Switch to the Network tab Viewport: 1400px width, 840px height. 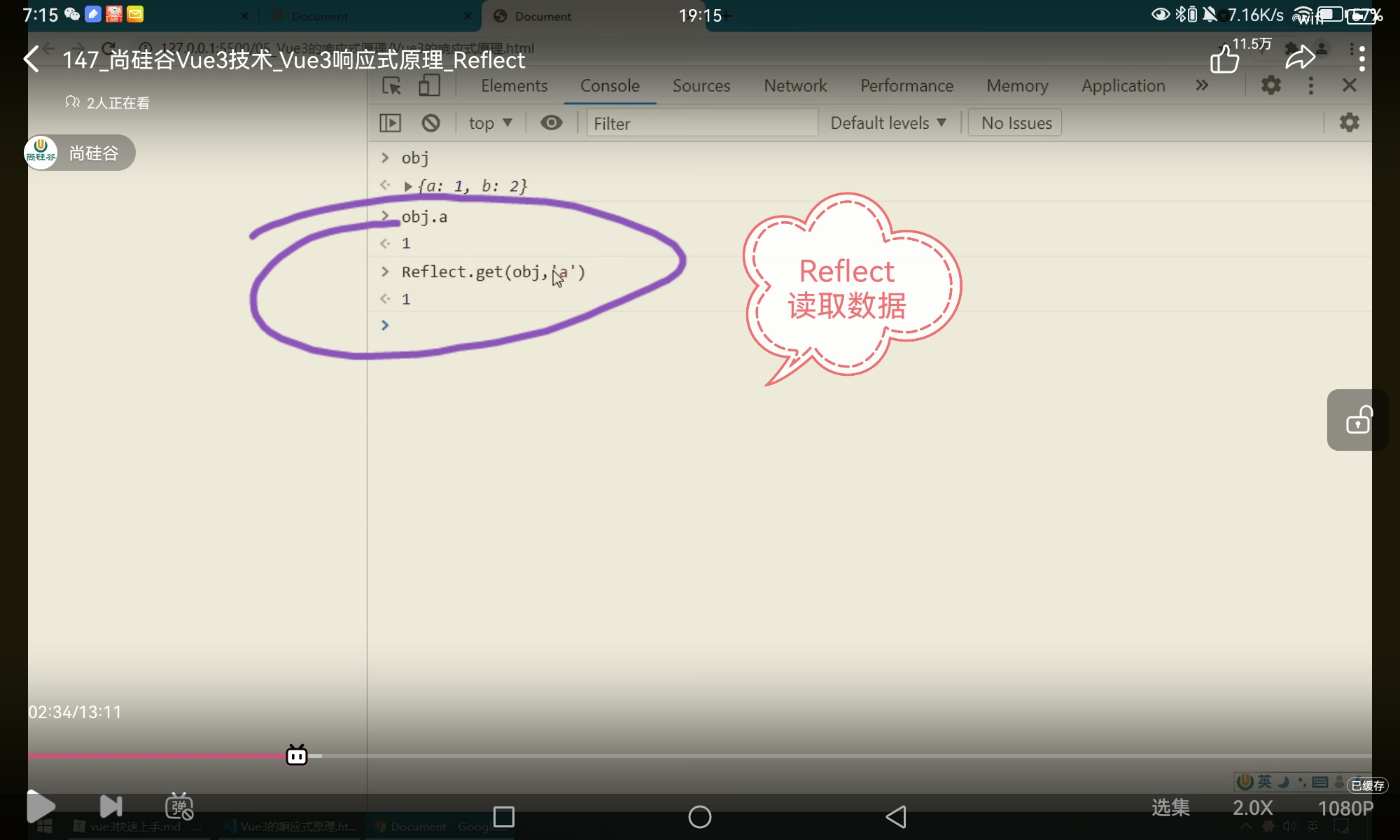(795, 86)
